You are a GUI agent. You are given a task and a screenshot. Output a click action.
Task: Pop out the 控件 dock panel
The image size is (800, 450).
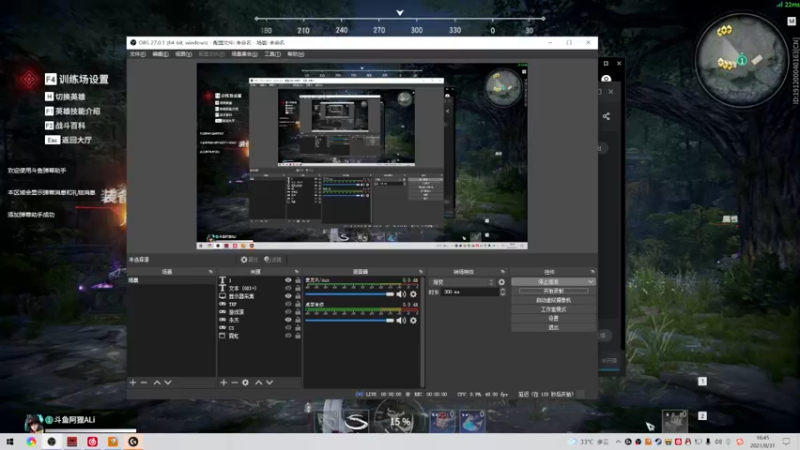592,272
